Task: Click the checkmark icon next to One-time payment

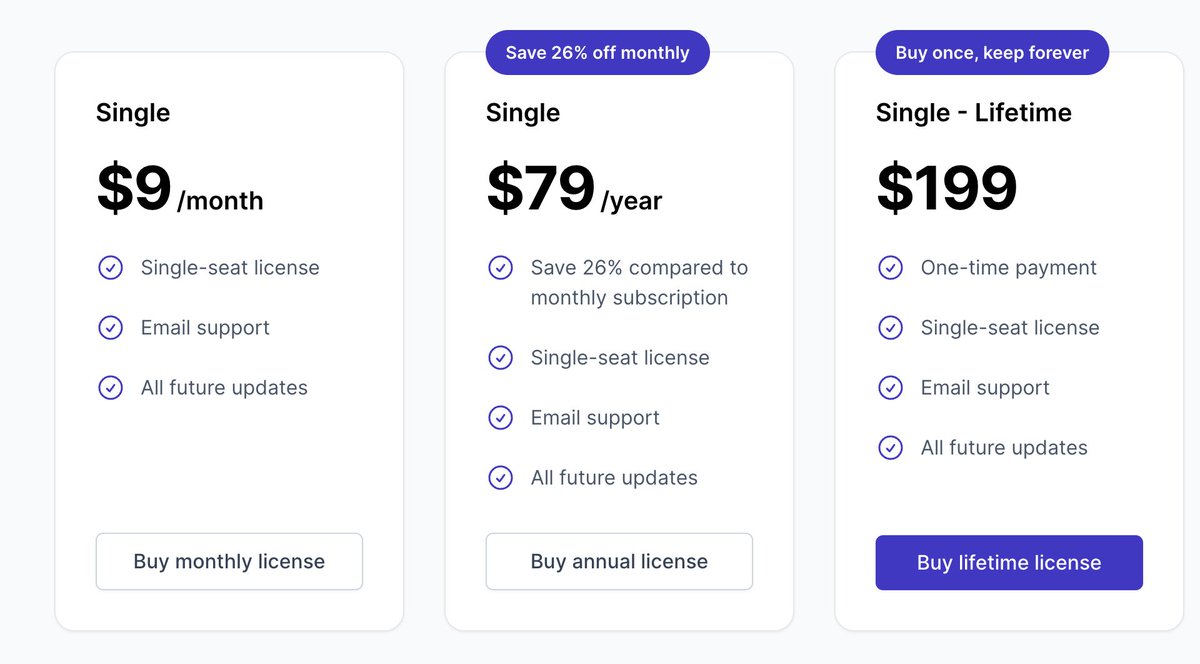Action: (890, 268)
